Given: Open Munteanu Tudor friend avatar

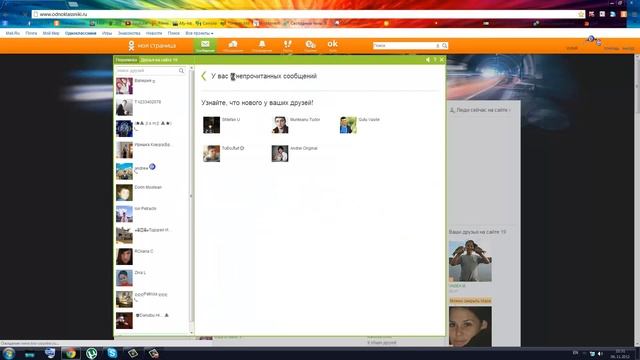Looking at the screenshot, I should click(x=280, y=125).
